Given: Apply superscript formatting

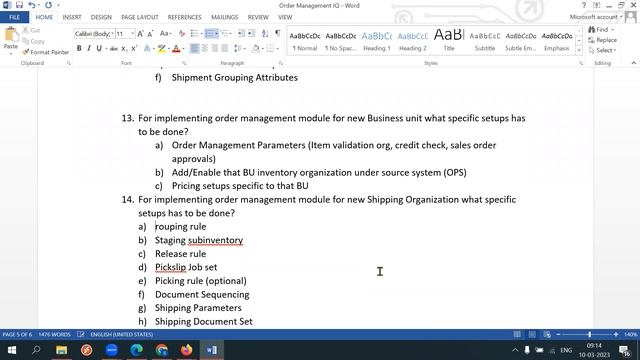Looking at the screenshot, I should [x=133, y=49].
